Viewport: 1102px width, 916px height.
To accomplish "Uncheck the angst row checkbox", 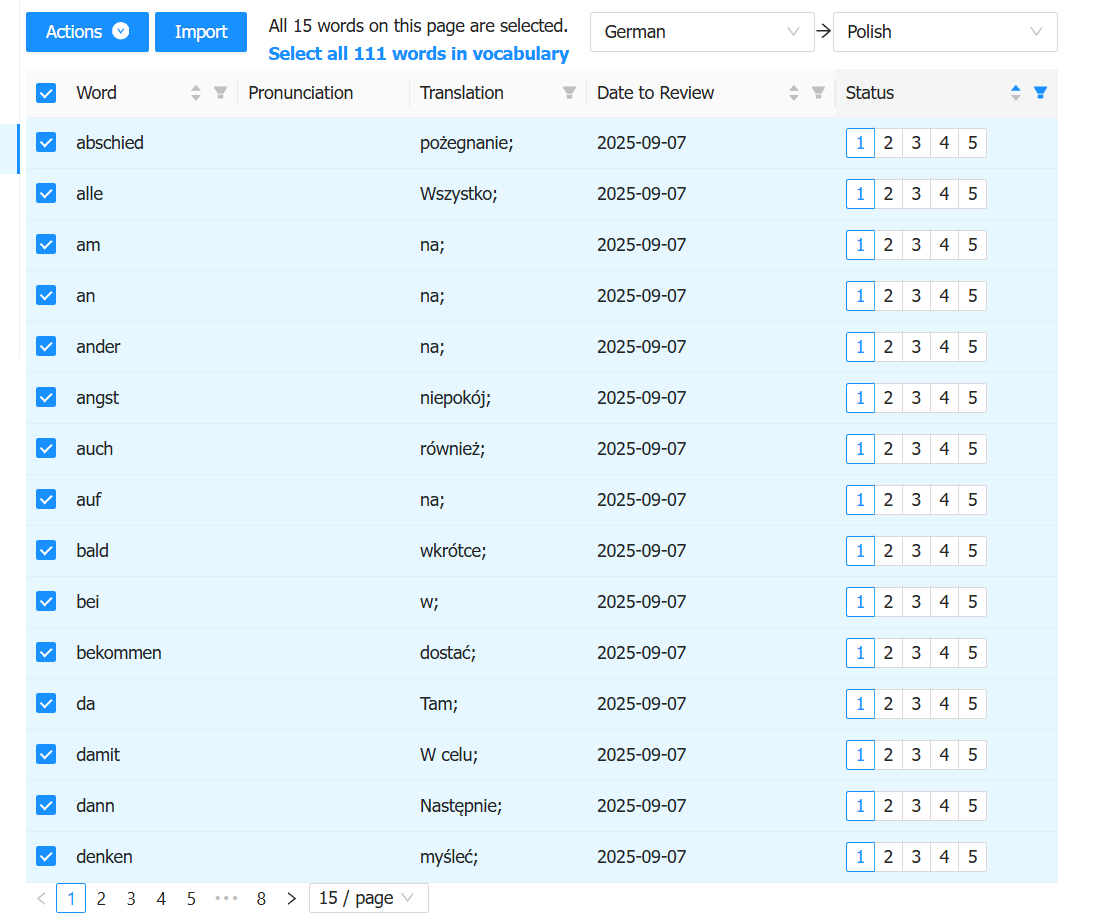I will click(x=46, y=398).
